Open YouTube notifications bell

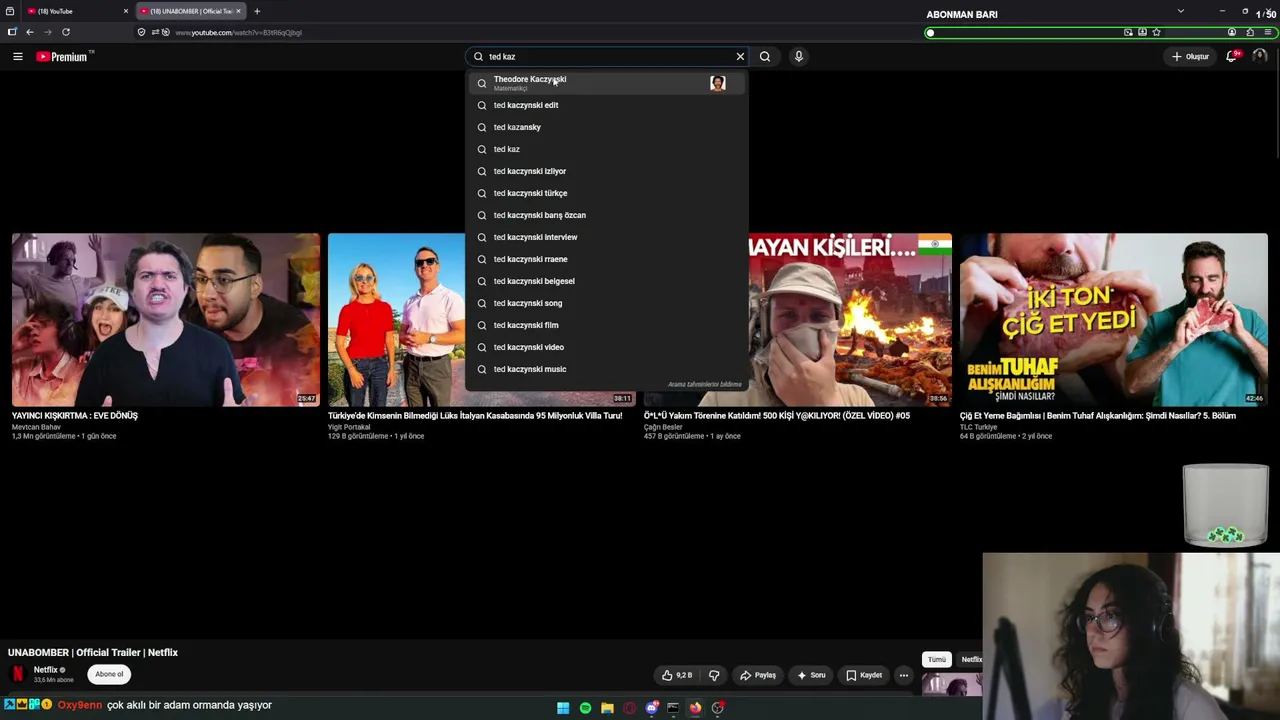click(1232, 57)
